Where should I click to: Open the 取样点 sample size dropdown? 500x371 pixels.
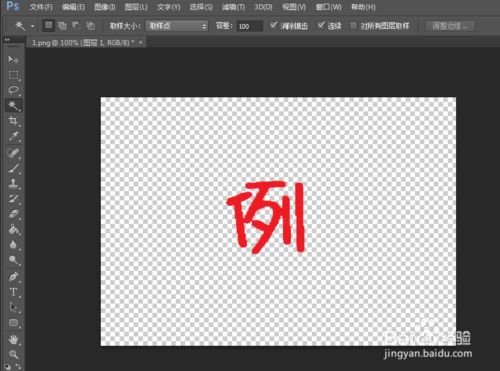point(177,26)
